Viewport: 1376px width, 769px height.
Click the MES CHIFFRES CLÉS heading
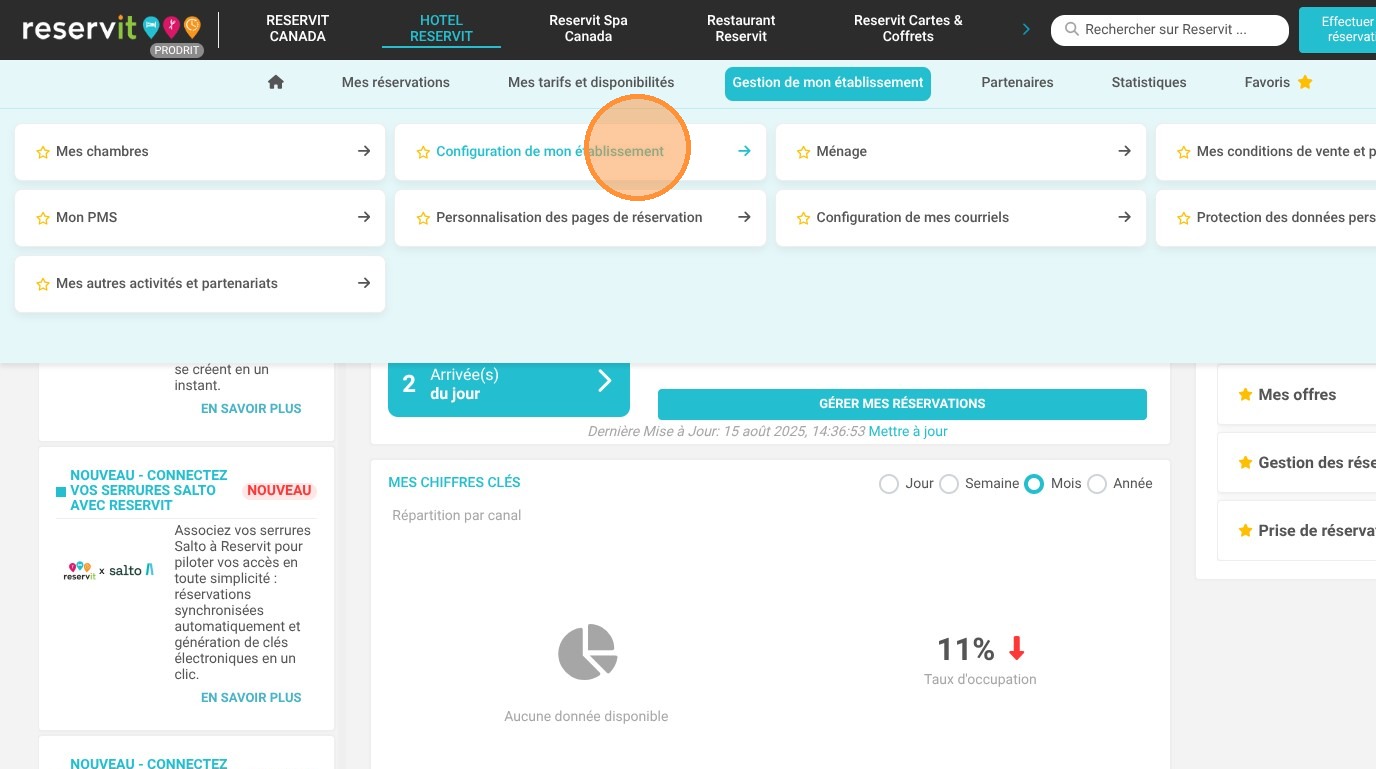454,482
